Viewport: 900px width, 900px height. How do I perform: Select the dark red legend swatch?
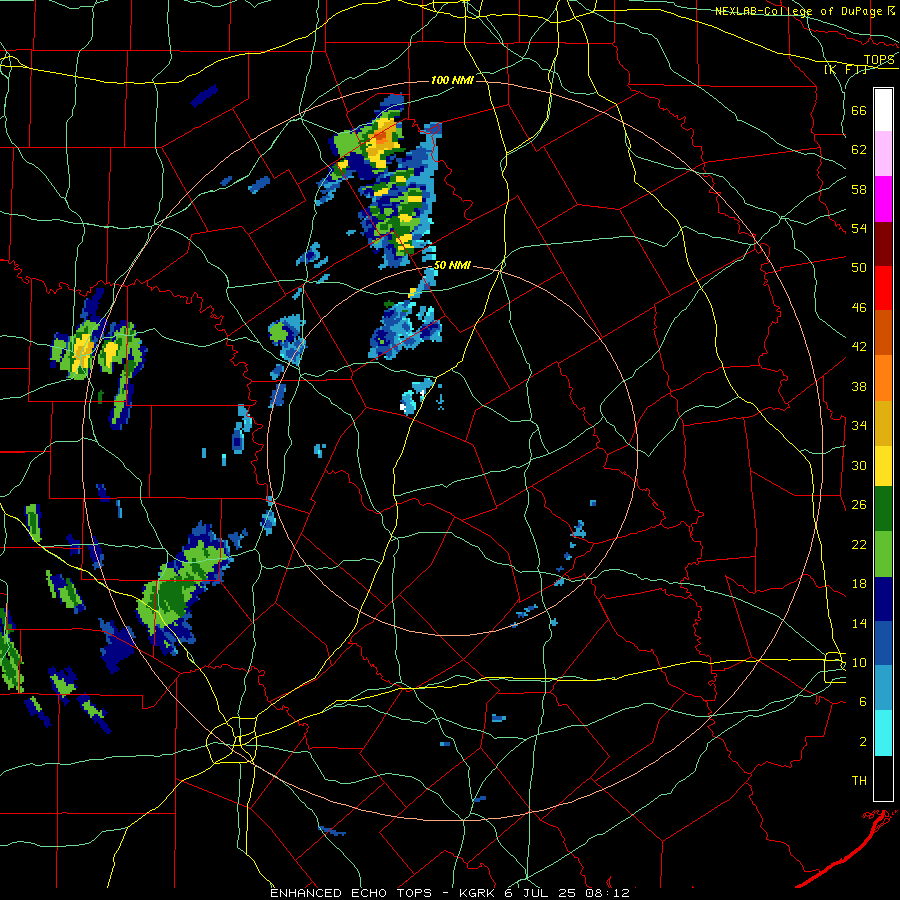[x=883, y=244]
